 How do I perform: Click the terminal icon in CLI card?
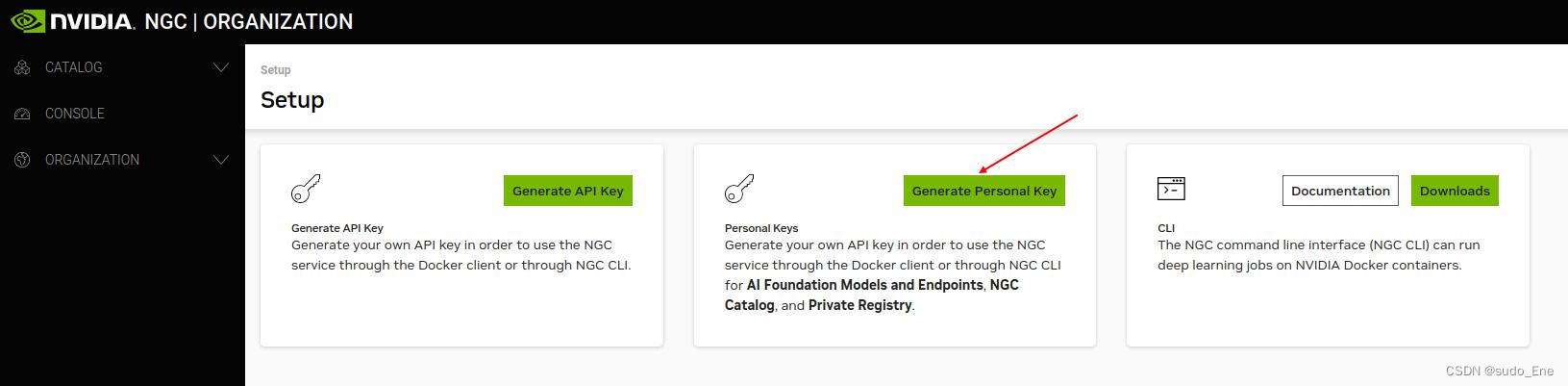point(1171,189)
